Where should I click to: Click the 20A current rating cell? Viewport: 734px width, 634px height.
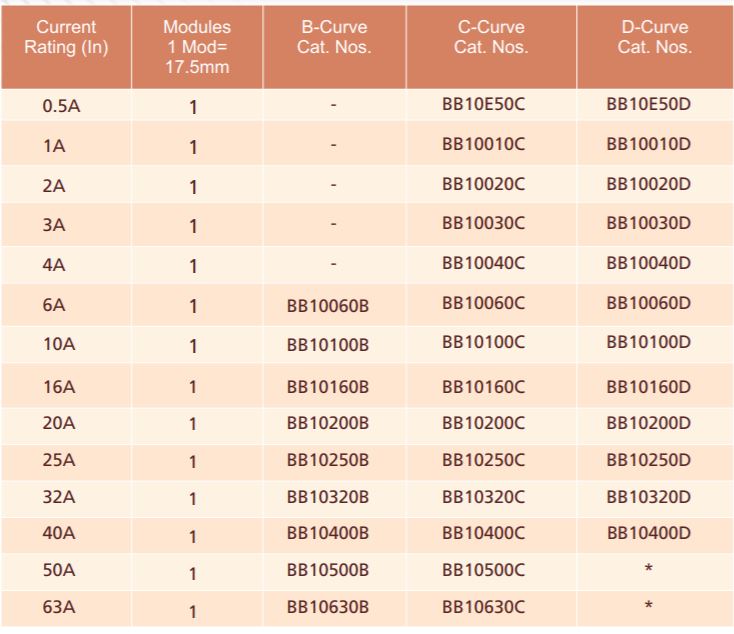[59, 423]
